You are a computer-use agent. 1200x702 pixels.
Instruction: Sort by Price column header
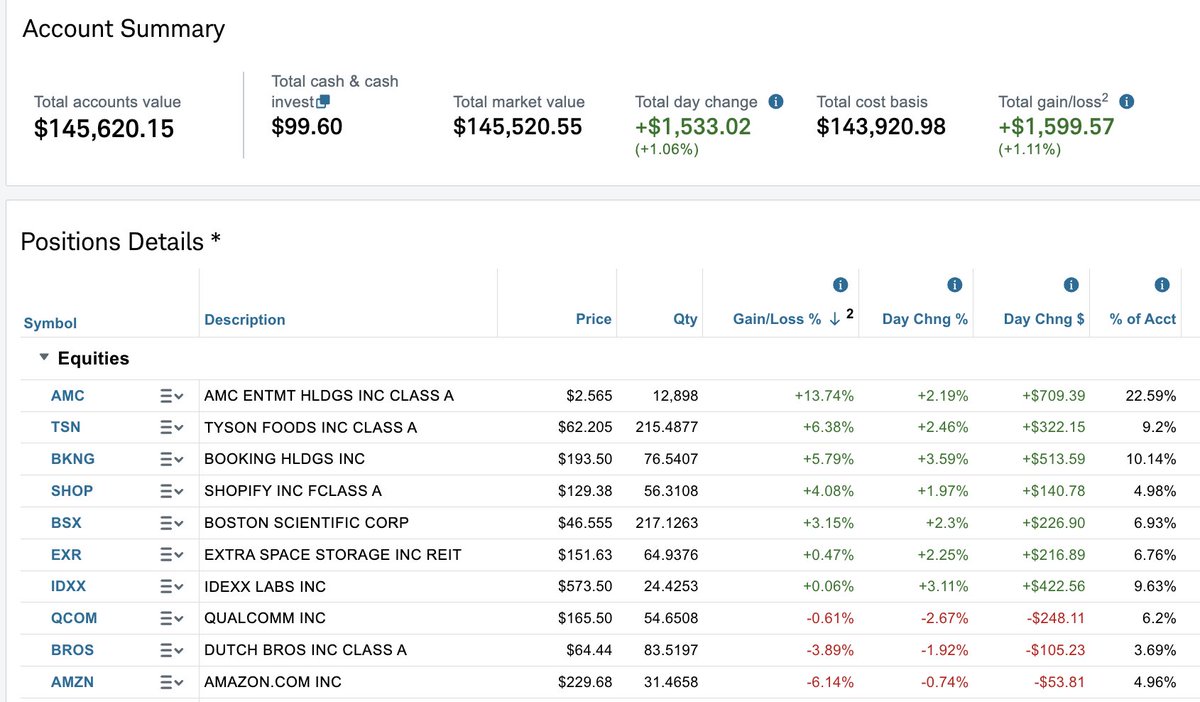coord(594,319)
